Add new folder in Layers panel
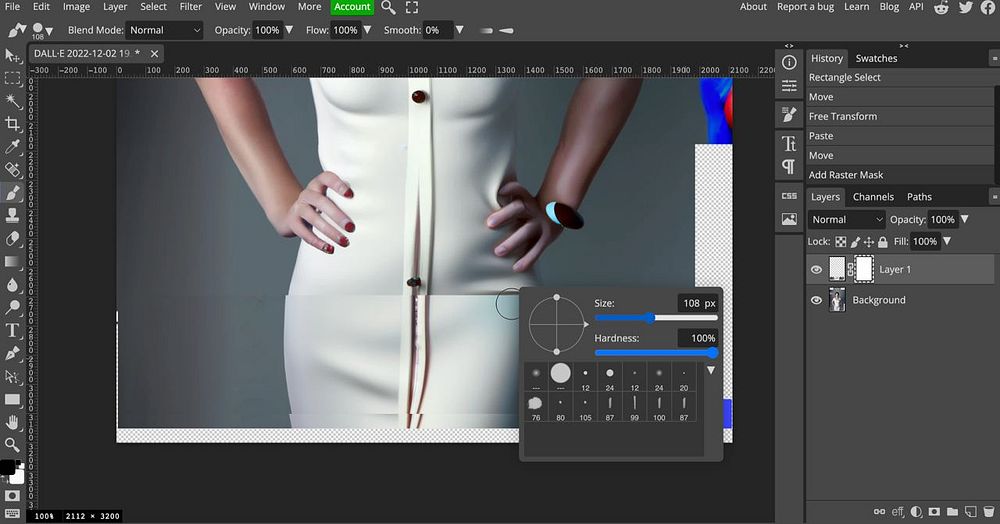1000x524 pixels. coord(952,512)
